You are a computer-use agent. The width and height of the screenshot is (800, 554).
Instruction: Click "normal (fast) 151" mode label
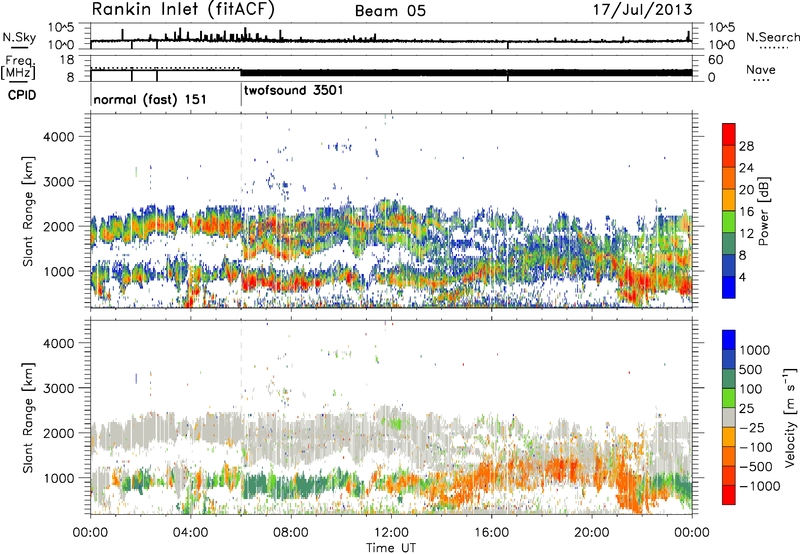pyautogui.click(x=150, y=99)
